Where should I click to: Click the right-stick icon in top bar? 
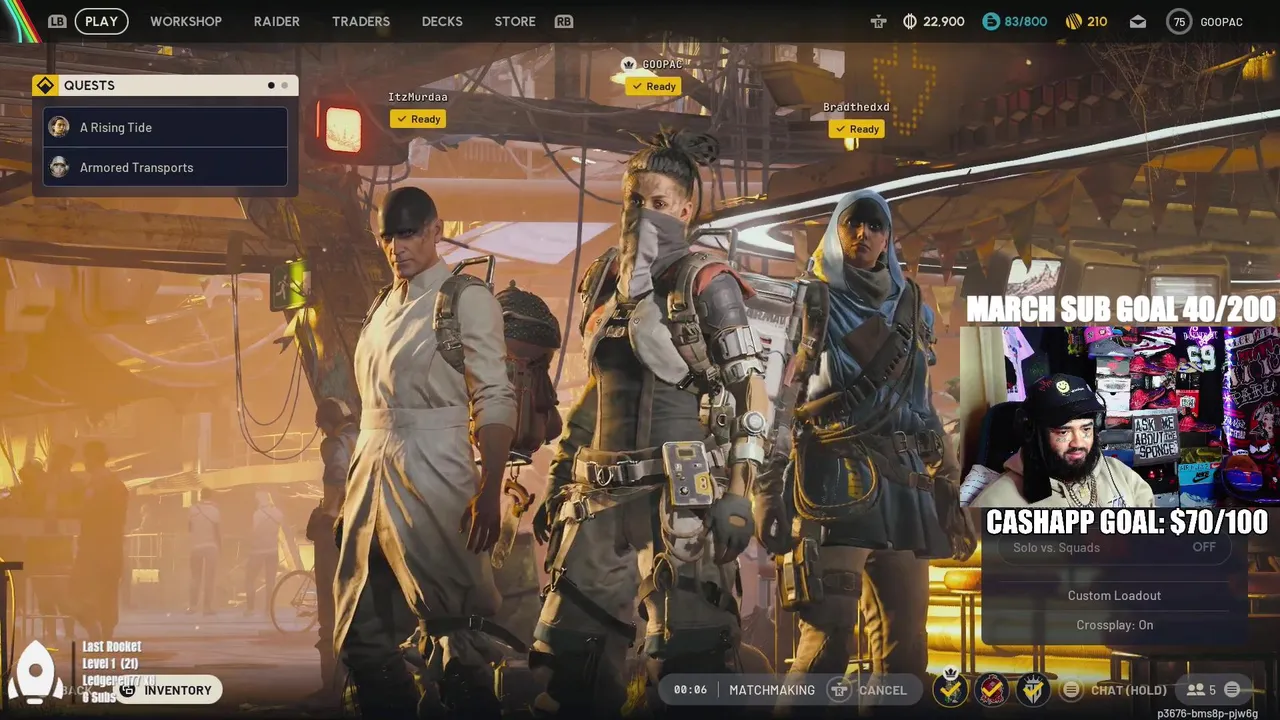tap(878, 21)
